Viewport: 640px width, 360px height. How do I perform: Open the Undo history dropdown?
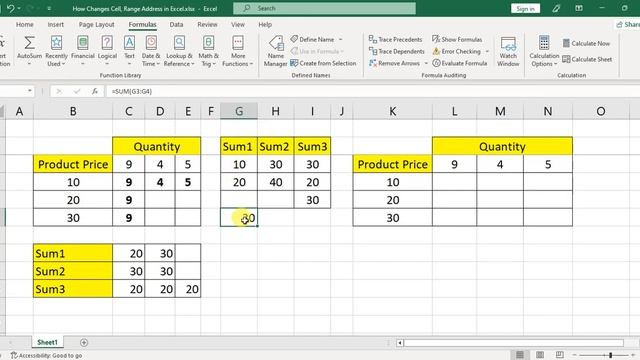[19, 9]
